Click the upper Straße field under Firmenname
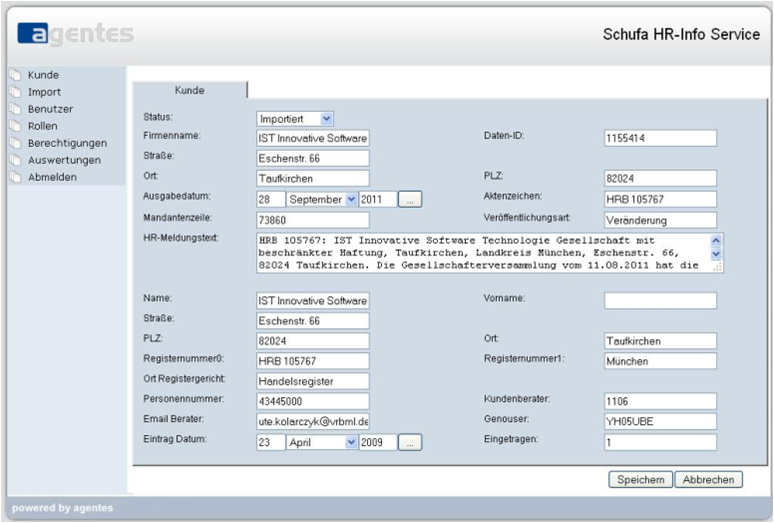Screen dimensions: 774x523 (313, 158)
